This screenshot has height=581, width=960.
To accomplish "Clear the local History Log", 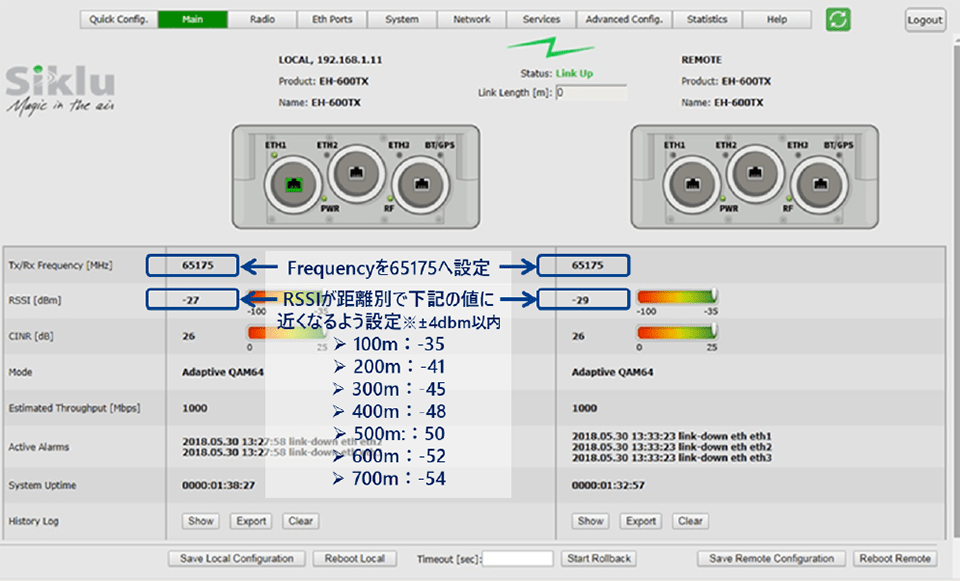I will tap(301, 521).
